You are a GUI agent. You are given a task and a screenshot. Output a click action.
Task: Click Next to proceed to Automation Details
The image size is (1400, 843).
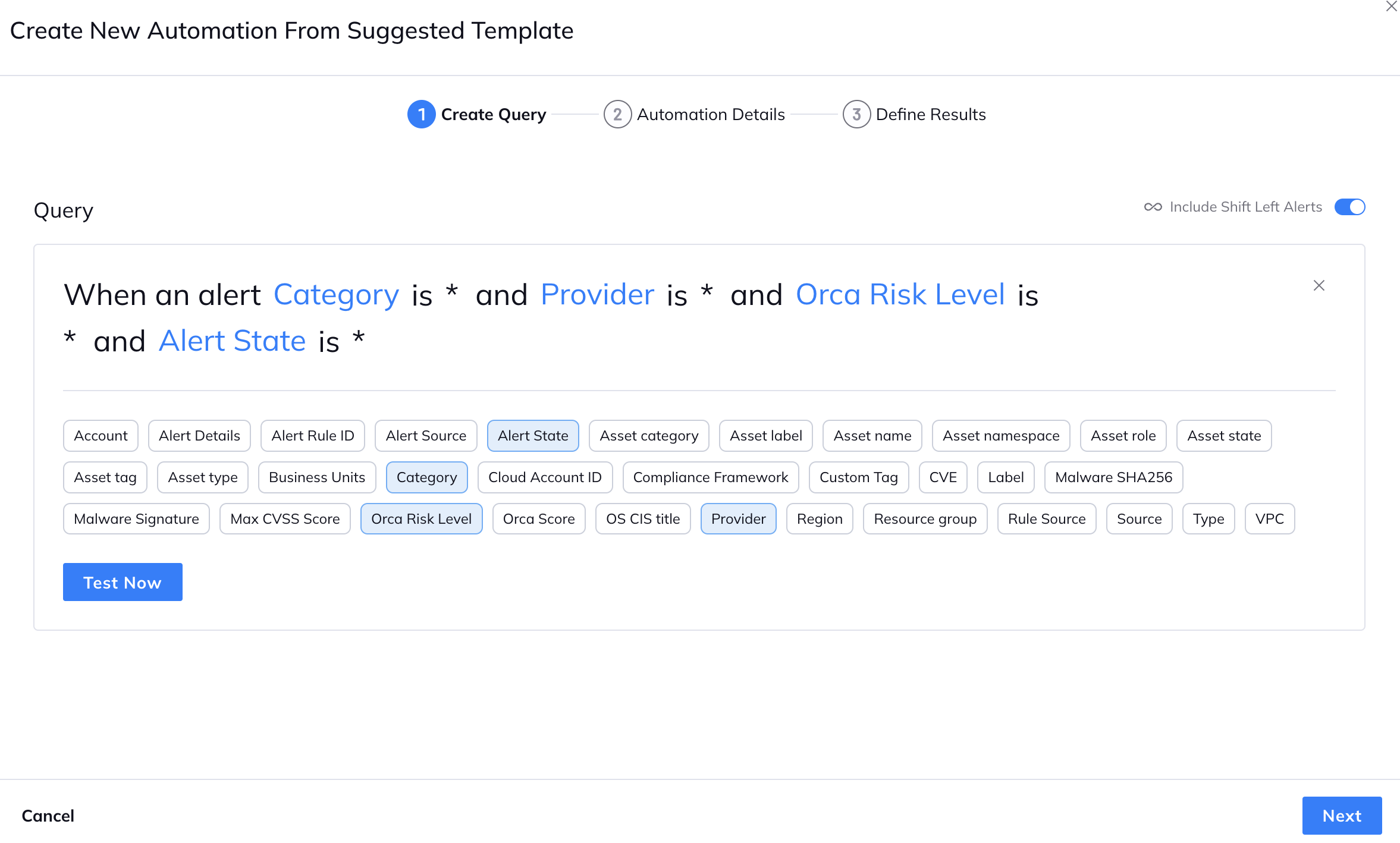click(x=1342, y=815)
